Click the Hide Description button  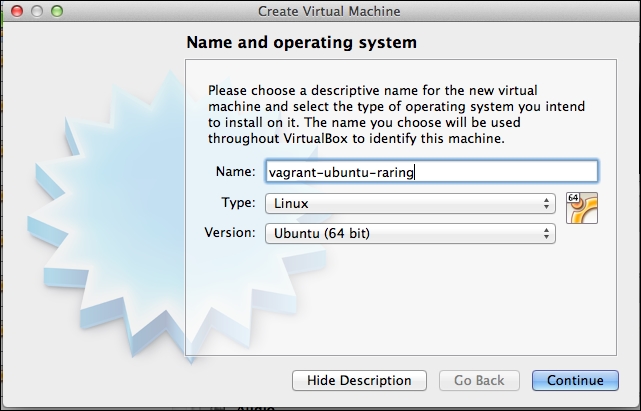click(359, 380)
